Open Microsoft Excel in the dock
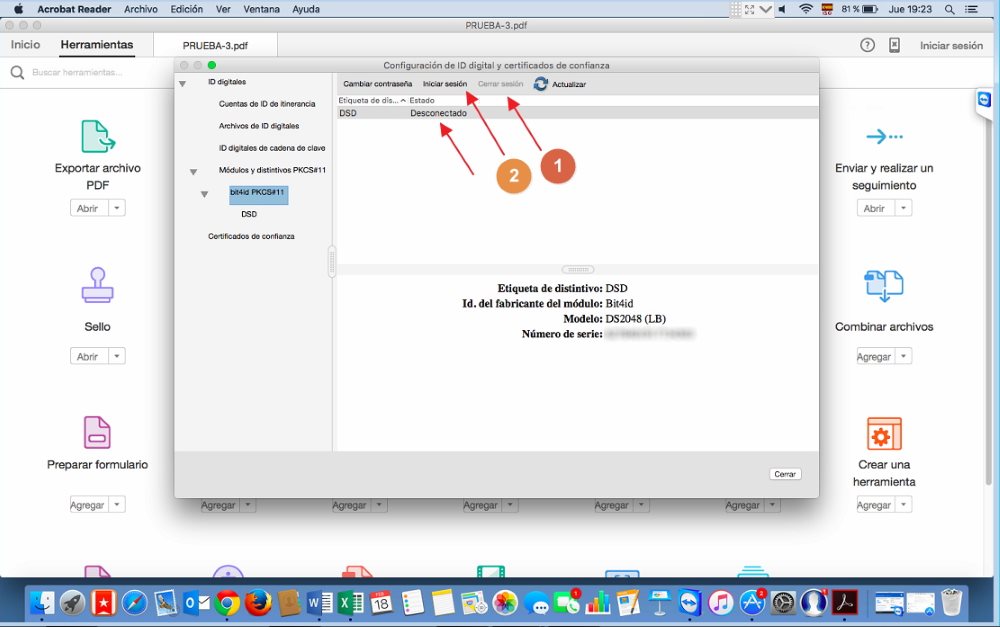The width and height of the screenshot is (1000, 627). [351, 602]
